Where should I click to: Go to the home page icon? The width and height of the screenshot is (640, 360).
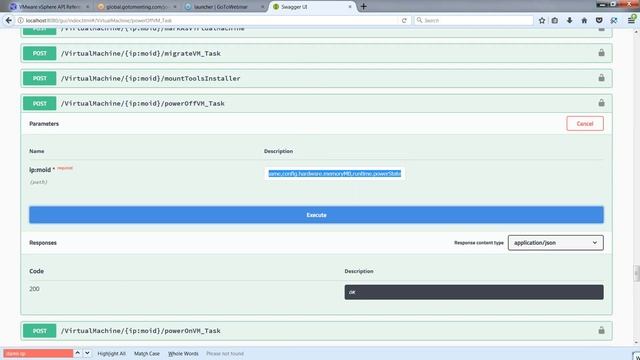(584, 20)
